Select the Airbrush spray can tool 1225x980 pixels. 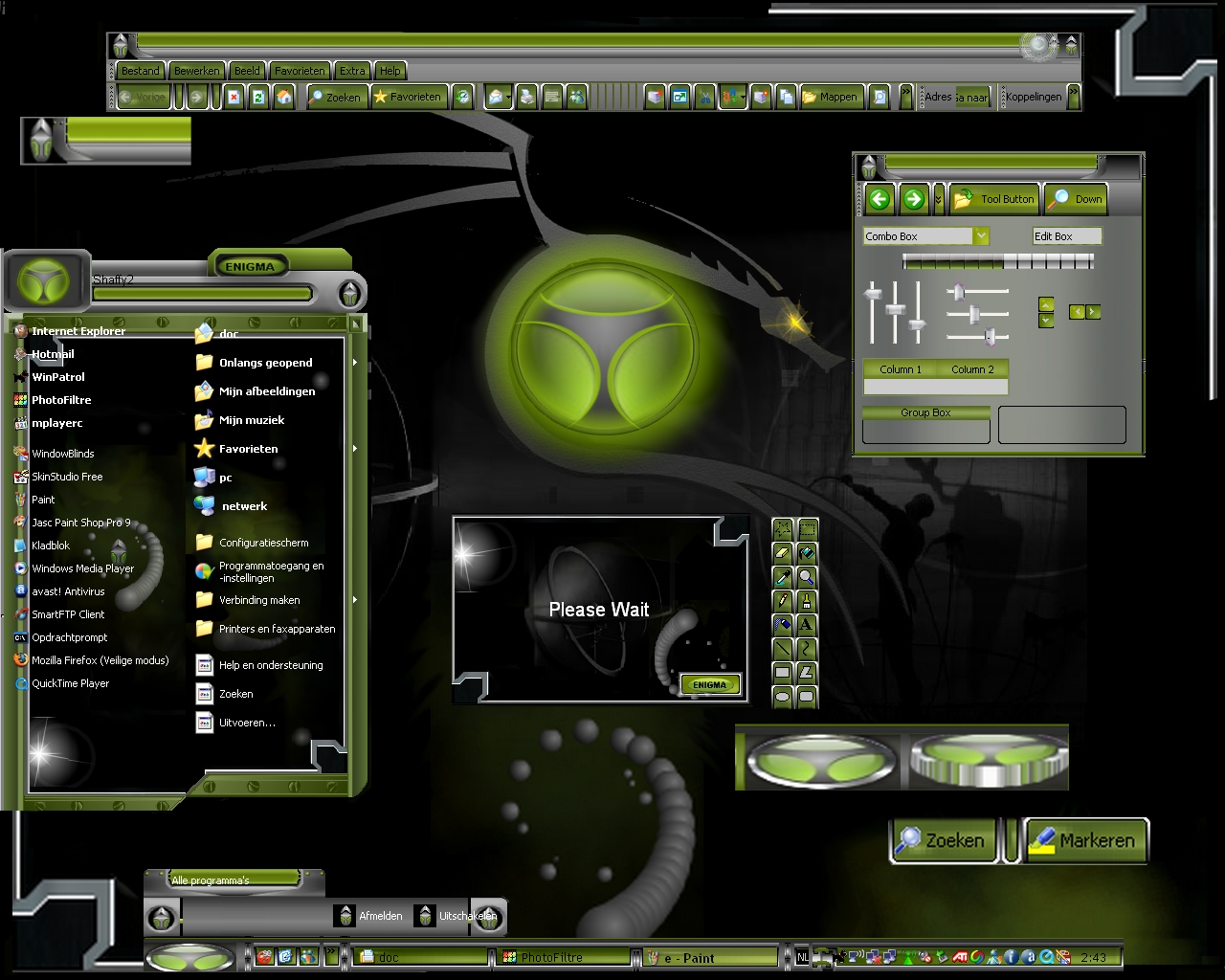(783, 625)
